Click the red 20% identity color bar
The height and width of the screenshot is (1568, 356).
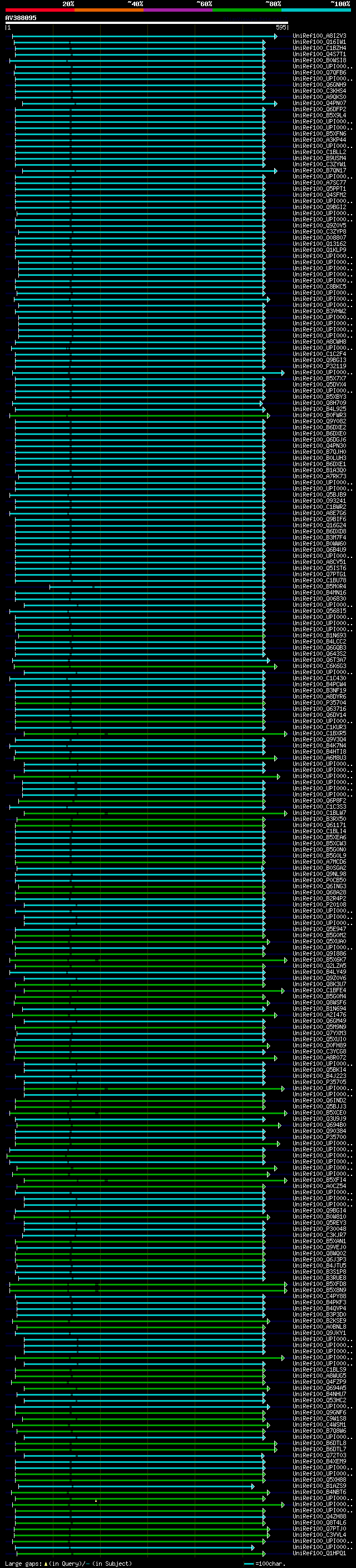click(39, 10)
